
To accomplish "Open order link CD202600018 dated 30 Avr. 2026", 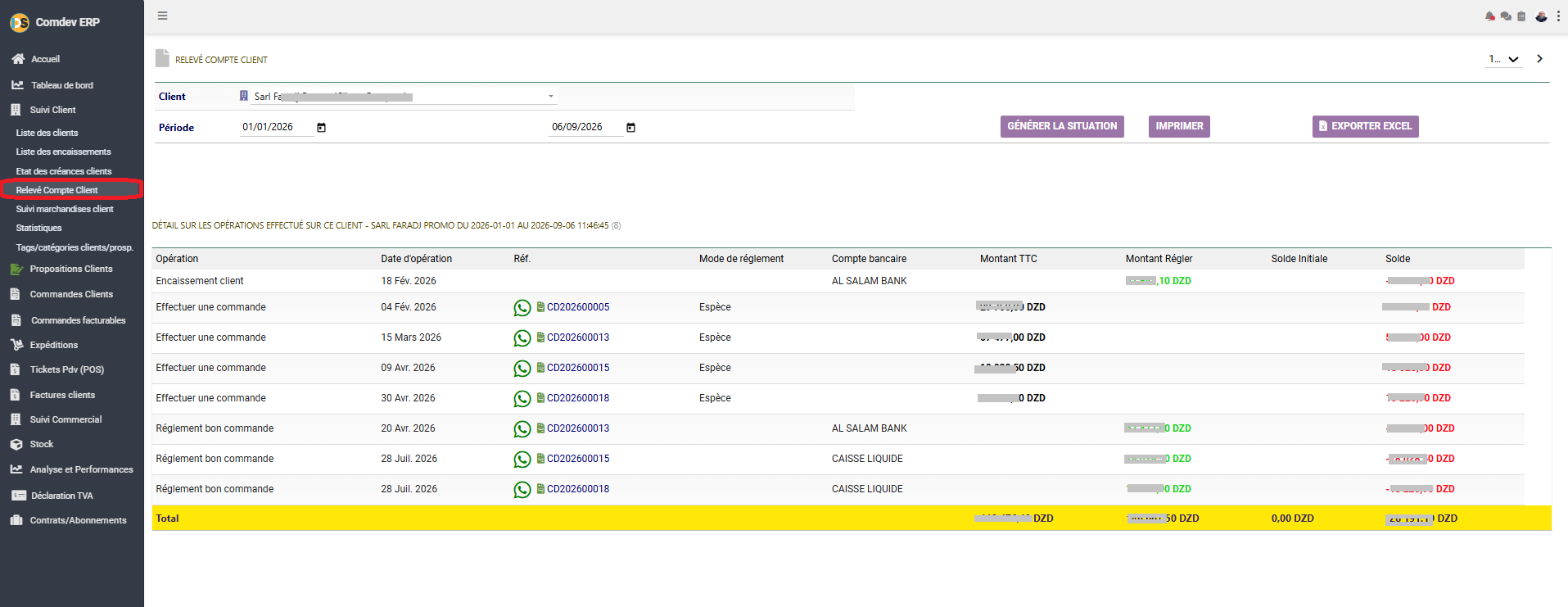I will tap(578, 398).
